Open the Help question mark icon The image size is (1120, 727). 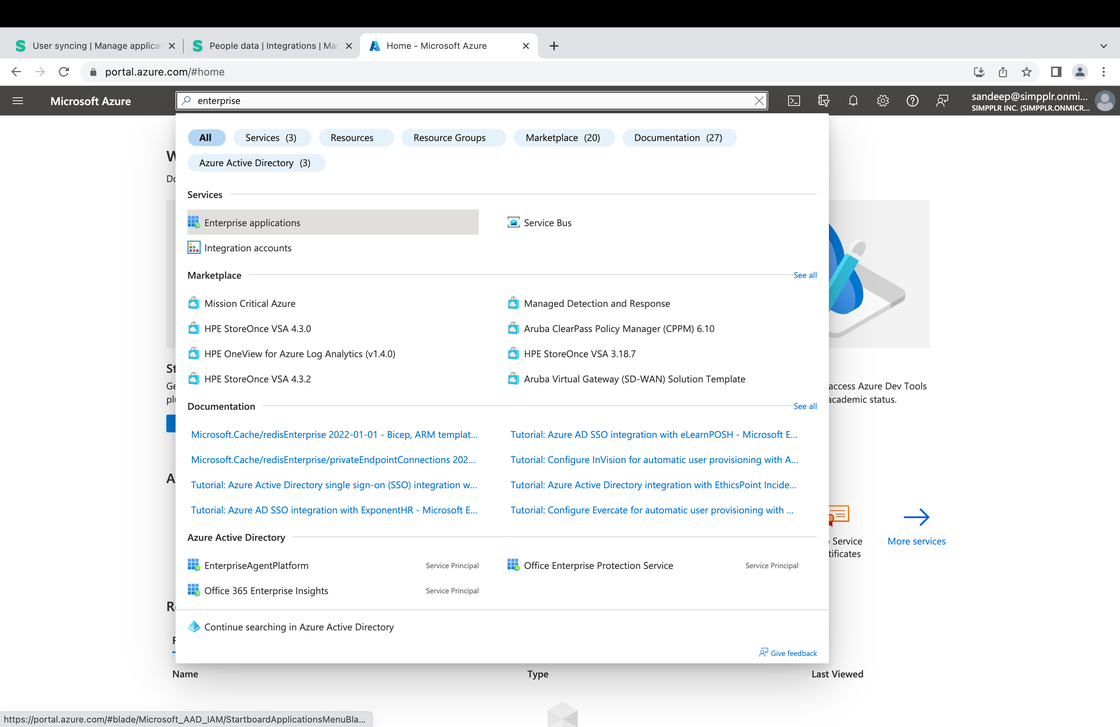pyautogui.click(x=912, y=101)
